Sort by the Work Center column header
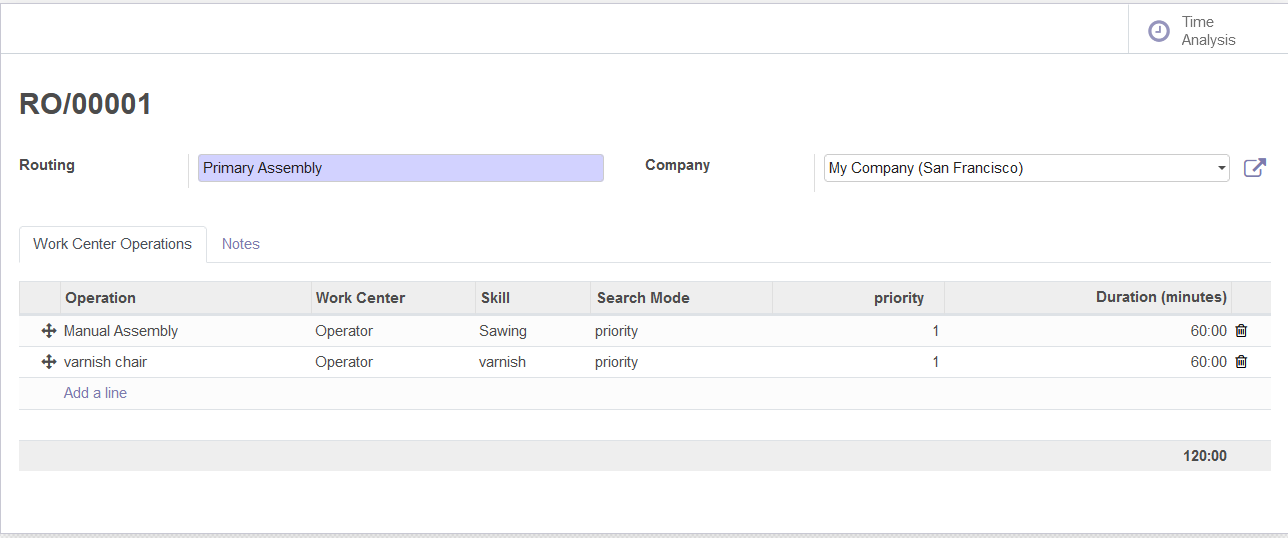The height and width of the screenshot is (538, 1288). (393, 297)
